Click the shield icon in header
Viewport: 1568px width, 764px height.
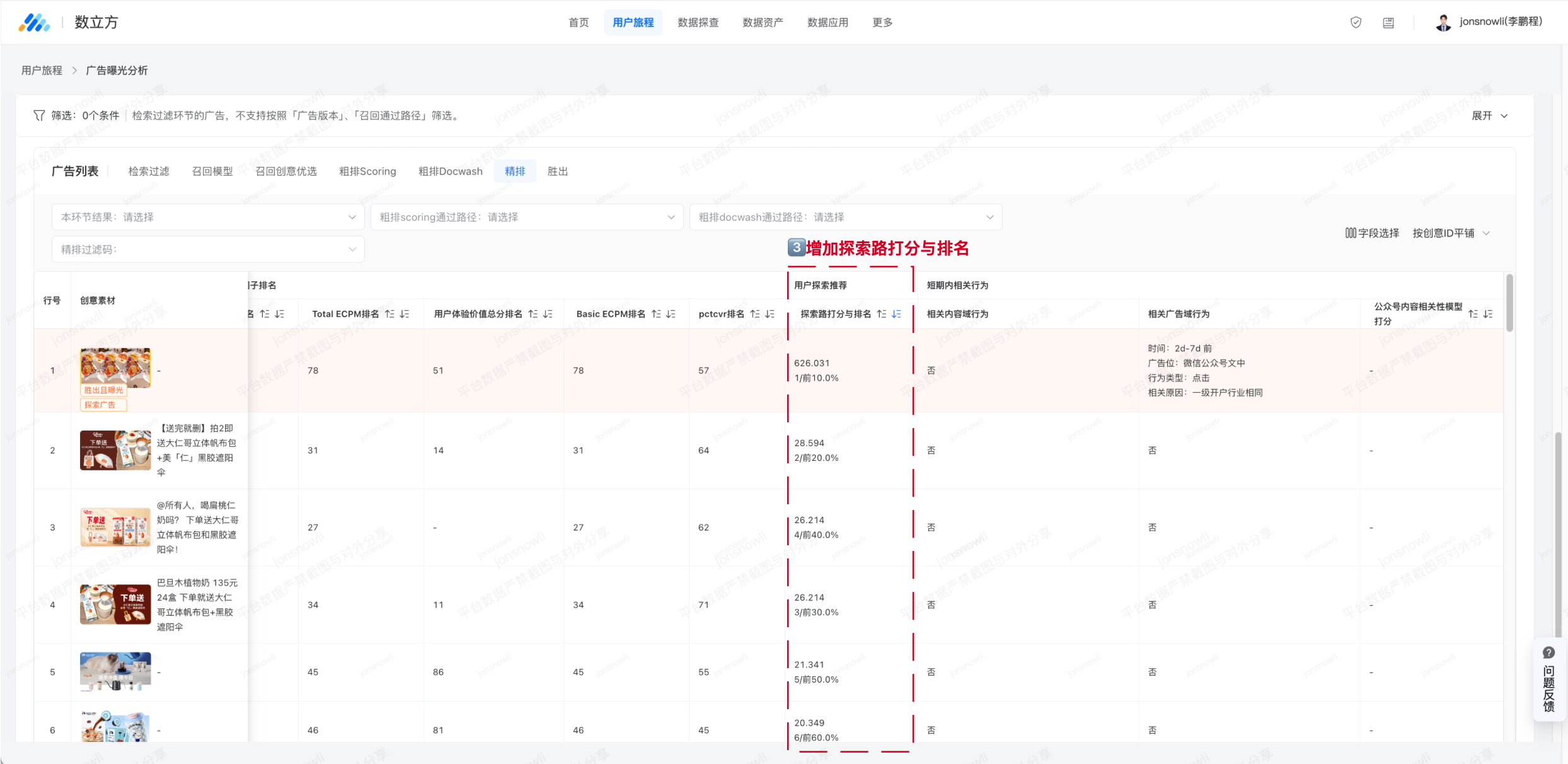[1356, 23]
